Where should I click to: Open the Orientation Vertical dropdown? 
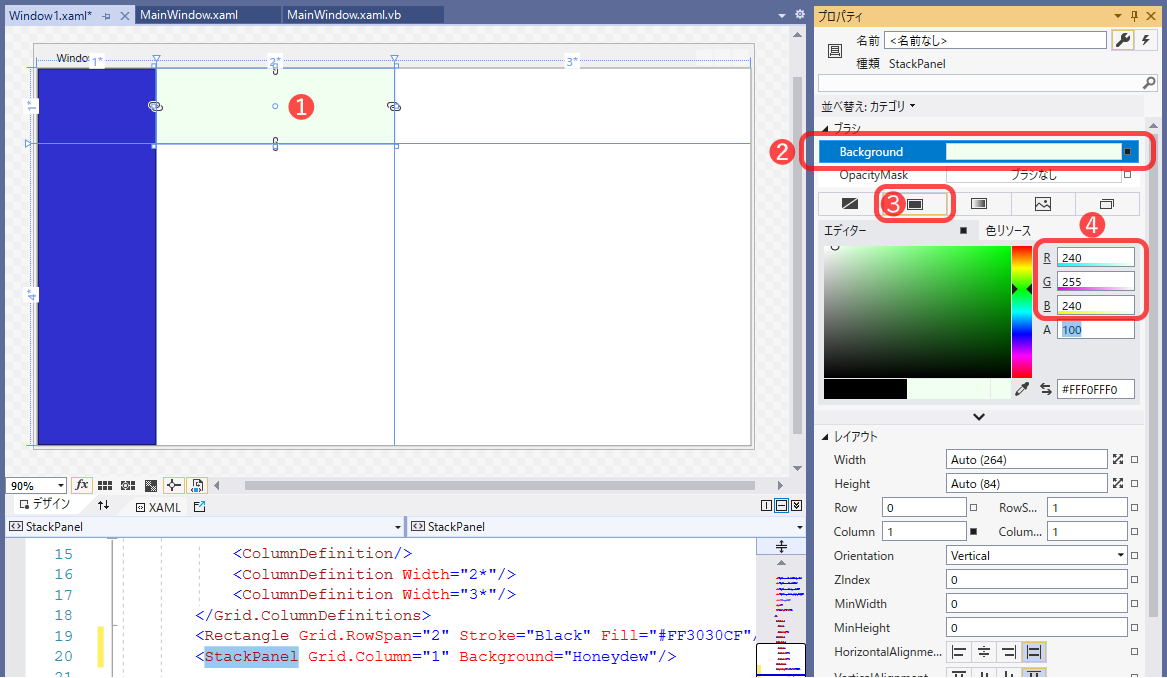(1120, 555)
